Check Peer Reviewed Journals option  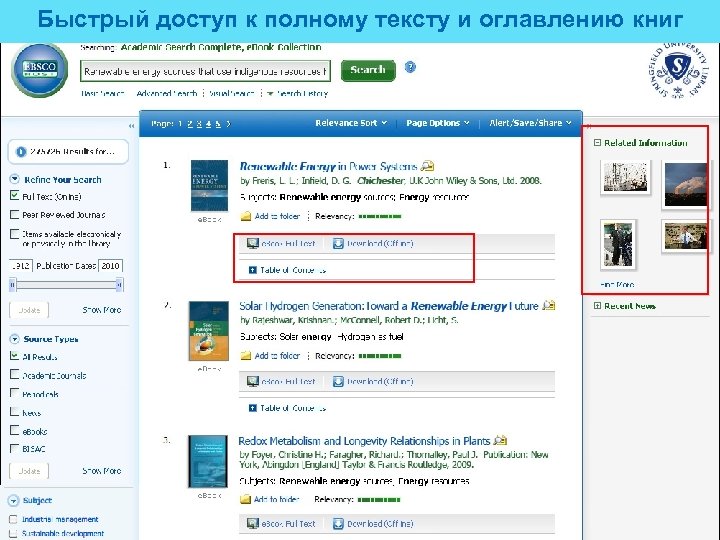(15, 214)
